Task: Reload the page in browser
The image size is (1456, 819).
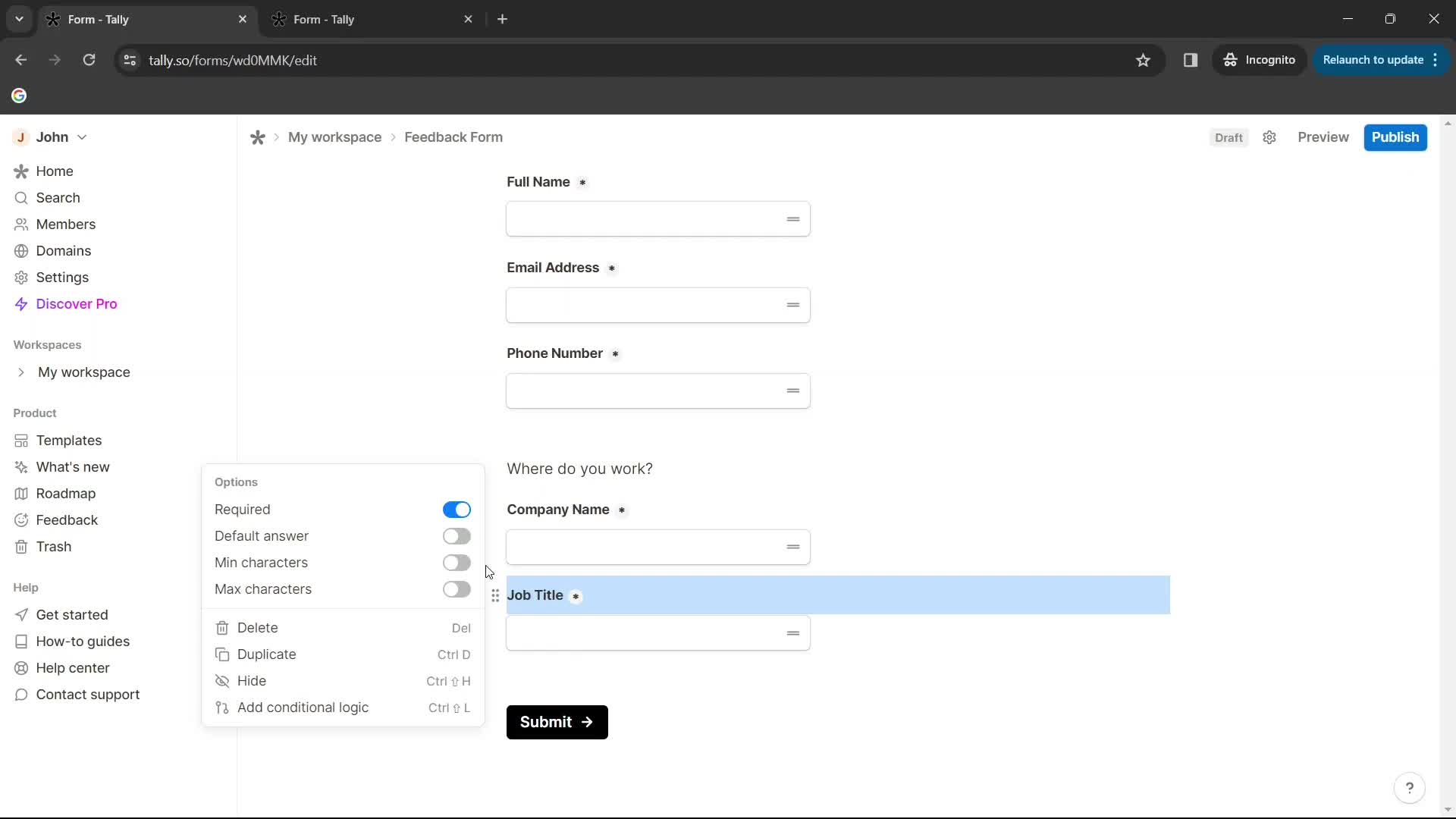Action: coord(89,60)
